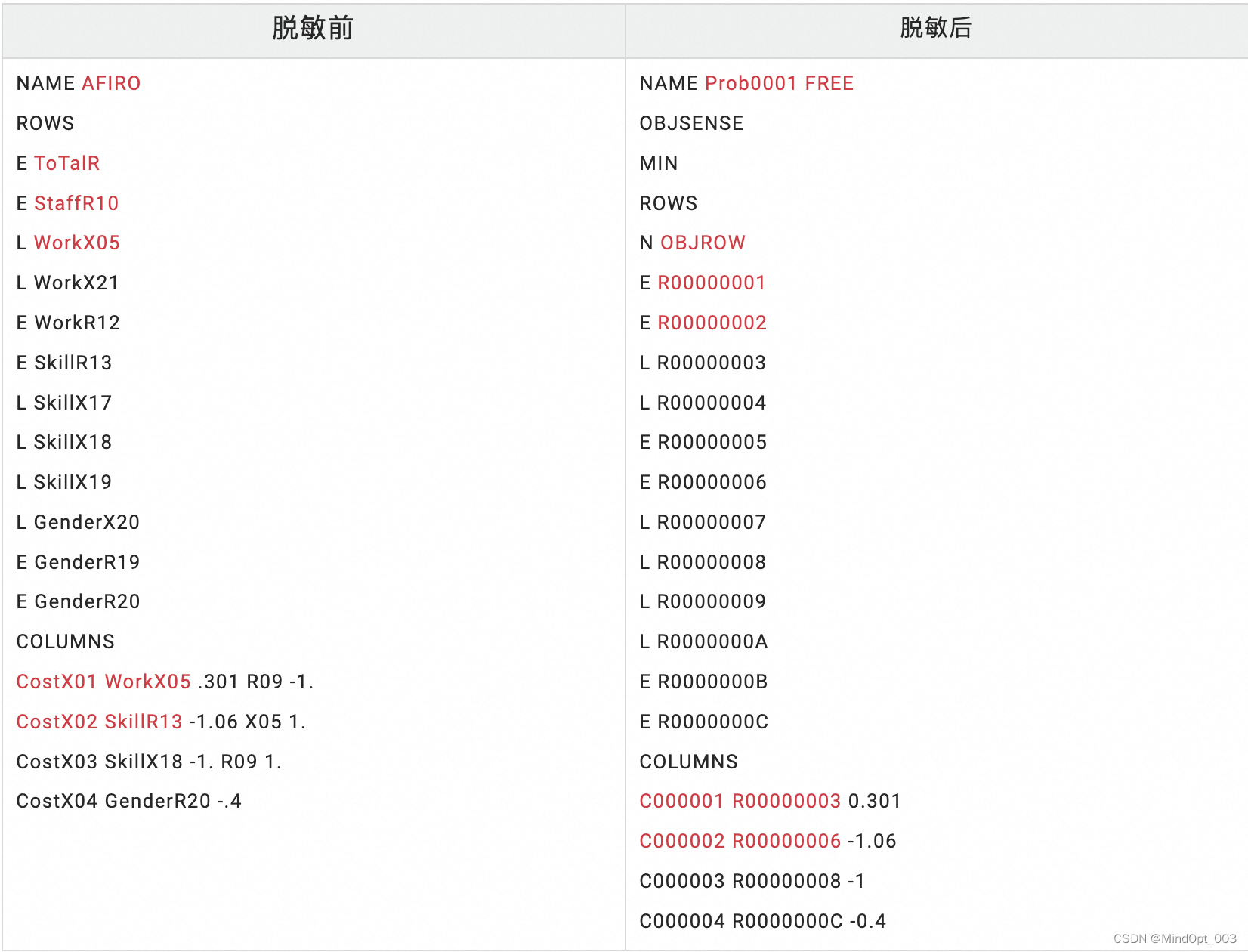Click the line L R00000007
Screen dimensions: 1248x952
(703, 522)
